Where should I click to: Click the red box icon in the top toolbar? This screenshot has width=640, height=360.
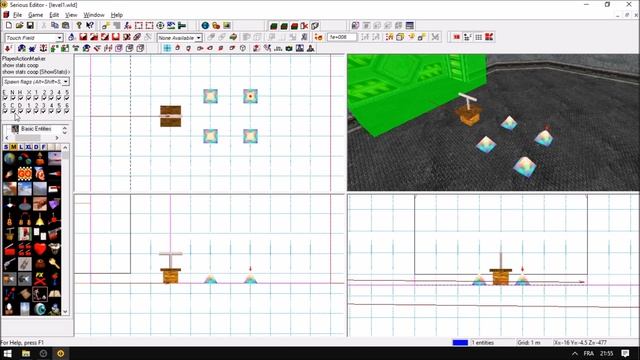coord(294,26)
